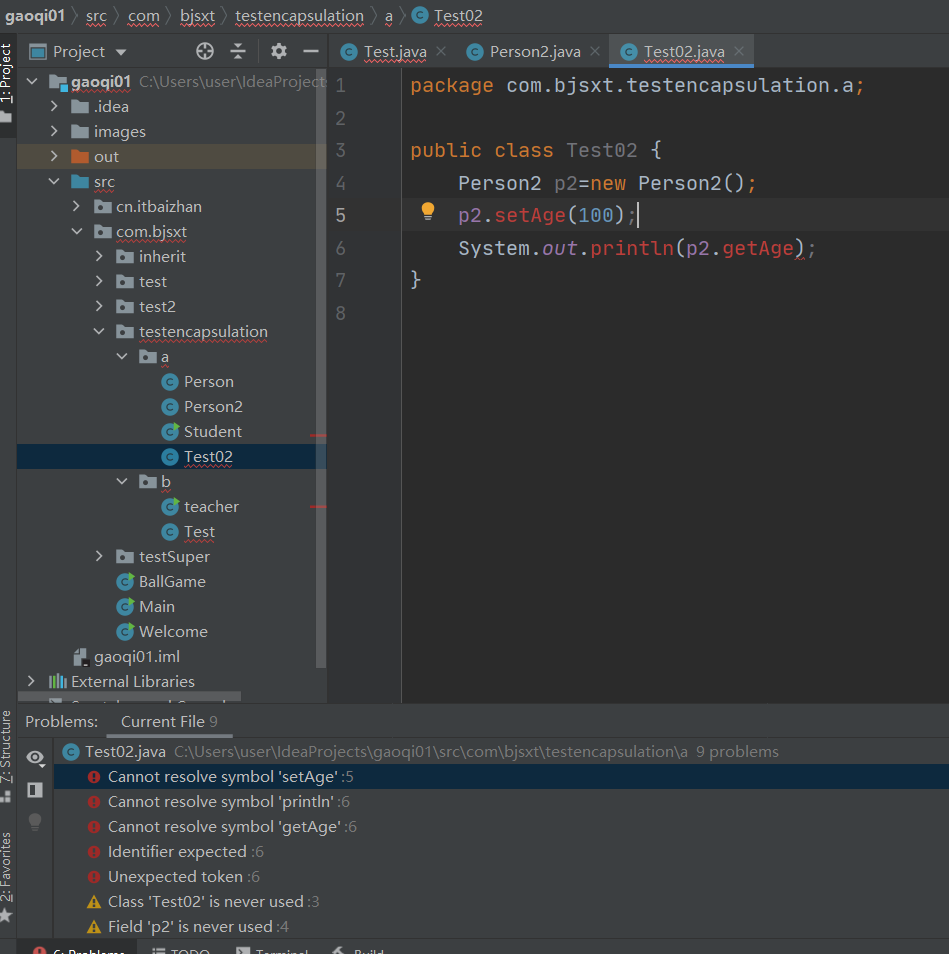Viewport: 949px width, 954px height.
Task: Close the Test02.java tab
Action: 739,52
